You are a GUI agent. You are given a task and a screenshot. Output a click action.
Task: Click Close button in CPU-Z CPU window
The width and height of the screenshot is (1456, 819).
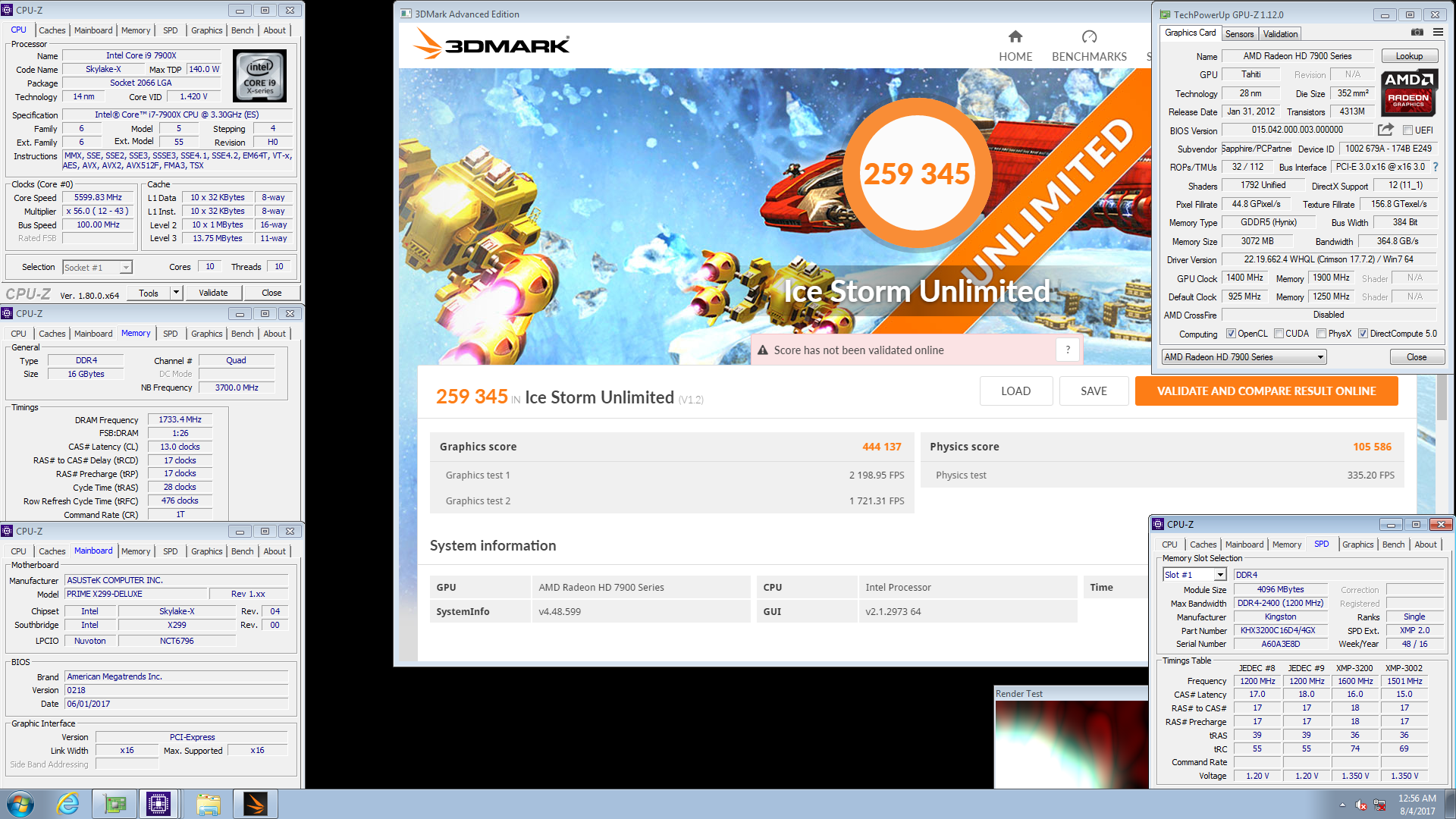pos(271,293)
